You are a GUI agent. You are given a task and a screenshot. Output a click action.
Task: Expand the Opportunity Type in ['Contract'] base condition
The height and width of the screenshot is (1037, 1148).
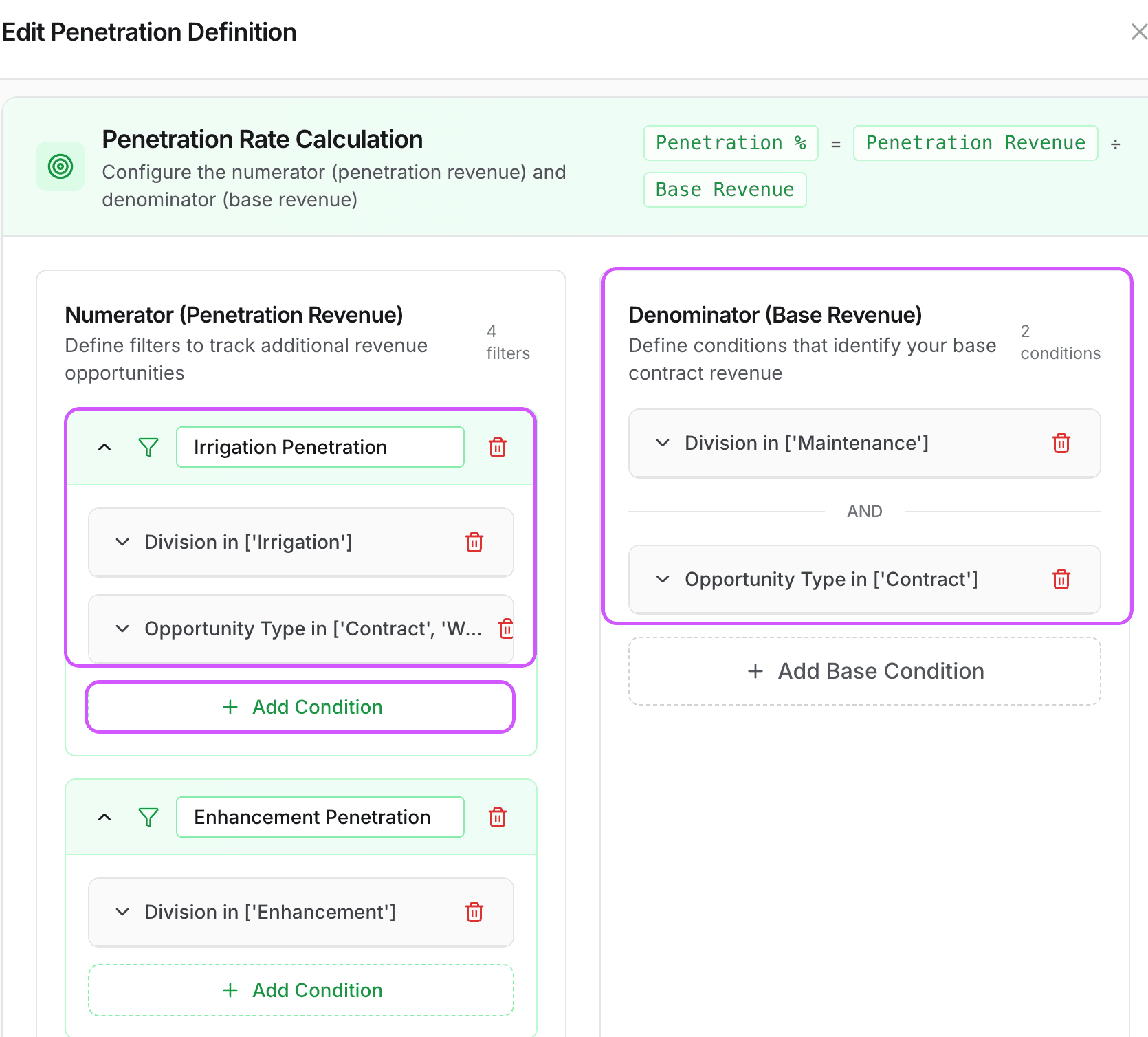point(662,579)
